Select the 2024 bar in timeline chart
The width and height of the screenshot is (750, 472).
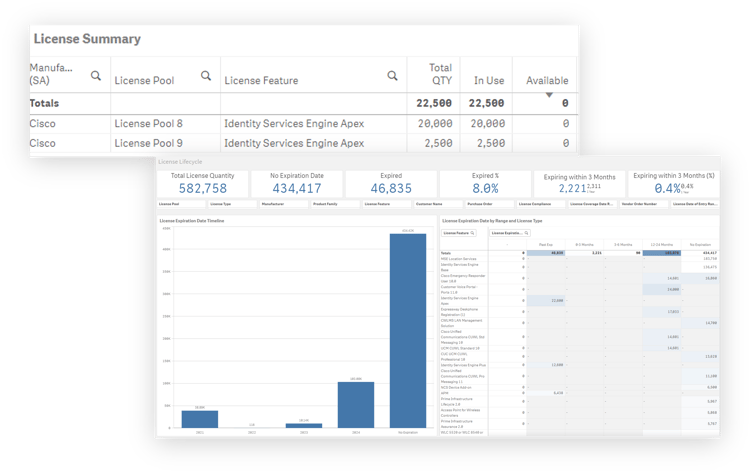click(x=356, y=405)
